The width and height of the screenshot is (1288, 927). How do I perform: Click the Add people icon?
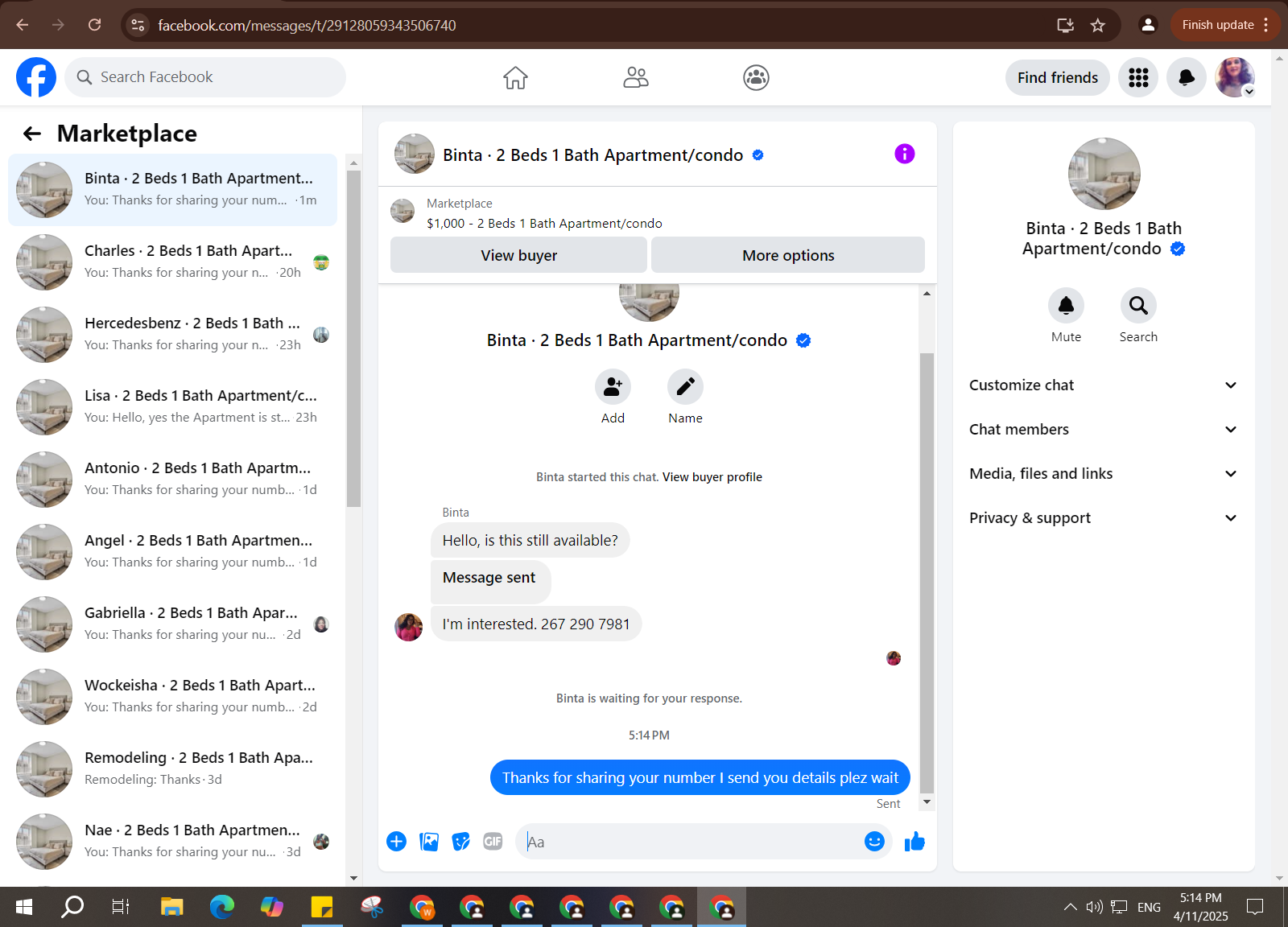pyautogui.click(x=613, y=387)
